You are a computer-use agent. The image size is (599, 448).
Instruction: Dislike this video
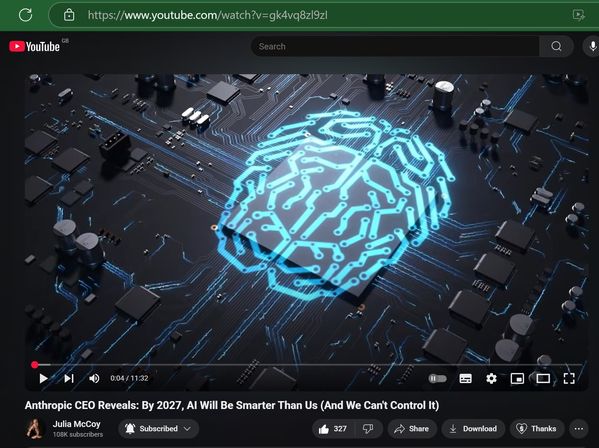tap(368, 429)
